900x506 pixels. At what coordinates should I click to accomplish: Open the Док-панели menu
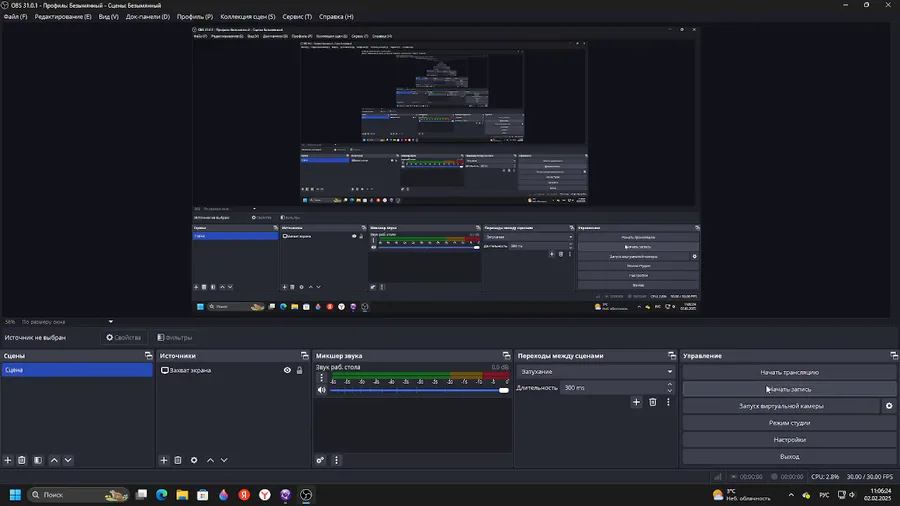click(x=148, y=17)
